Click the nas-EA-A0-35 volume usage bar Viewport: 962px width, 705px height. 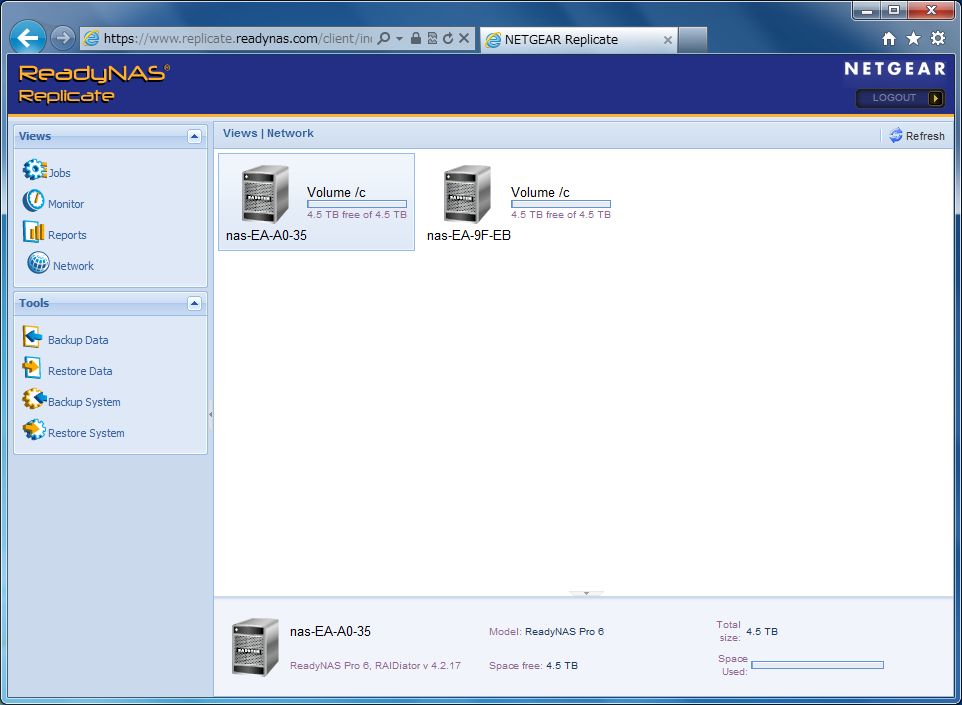356,204
